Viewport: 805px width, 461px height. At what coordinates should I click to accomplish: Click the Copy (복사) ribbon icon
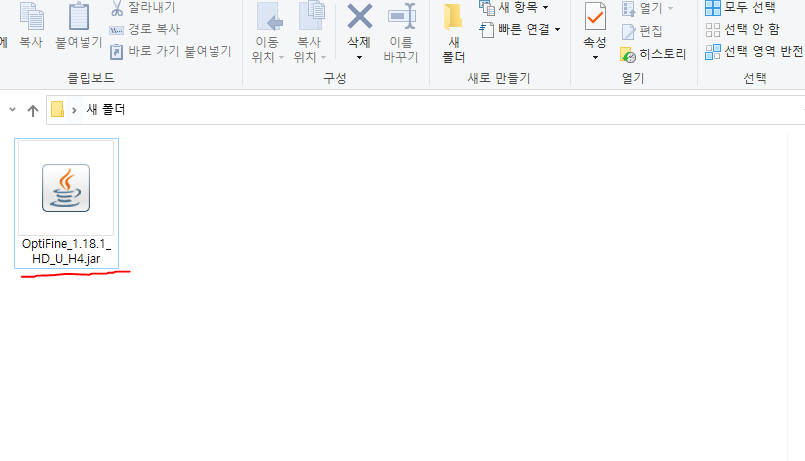pyautogui.click(x=31, y=18)
